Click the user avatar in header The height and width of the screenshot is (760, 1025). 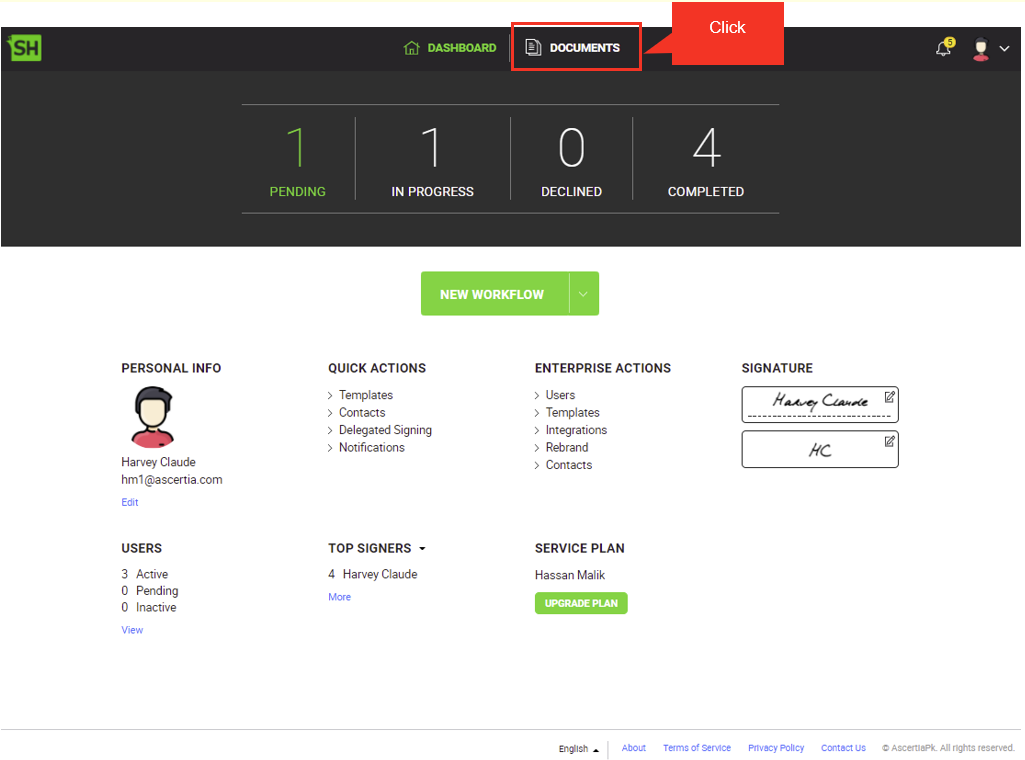[980, 49]
